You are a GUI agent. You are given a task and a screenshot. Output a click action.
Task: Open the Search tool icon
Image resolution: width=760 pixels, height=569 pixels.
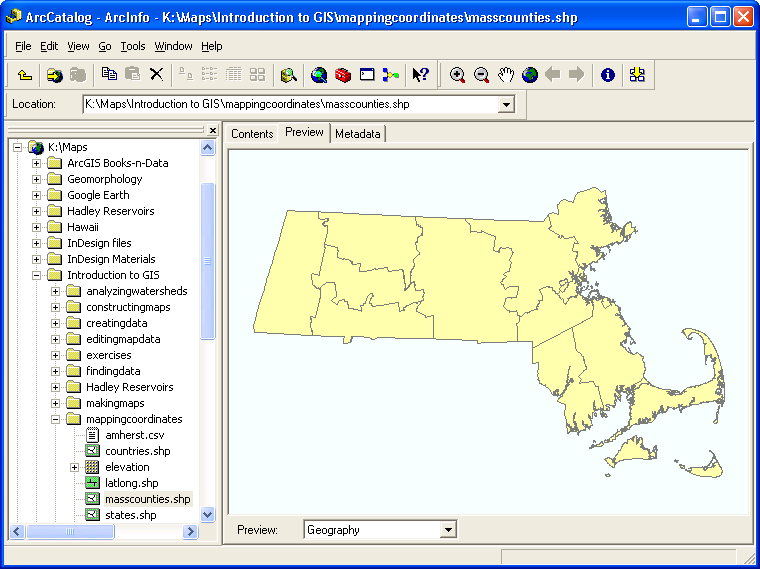289,75
